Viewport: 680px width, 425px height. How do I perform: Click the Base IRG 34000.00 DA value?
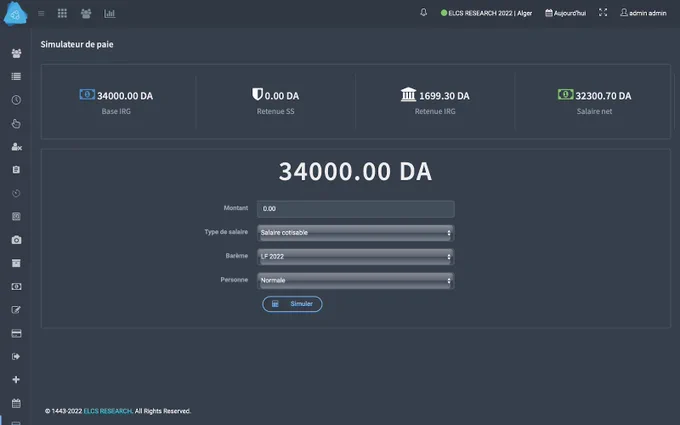[125, 96]
